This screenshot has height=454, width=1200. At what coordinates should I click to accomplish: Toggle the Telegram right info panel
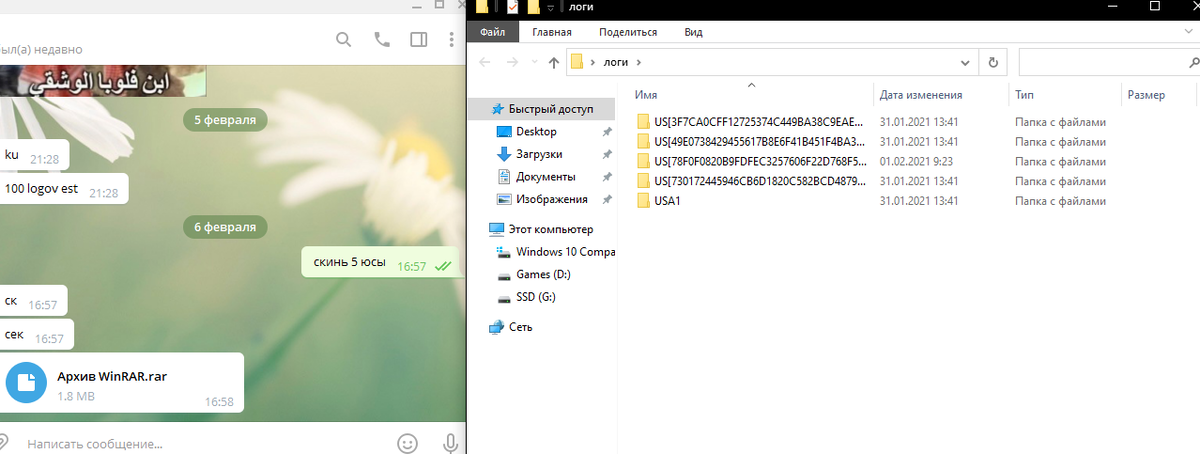pos(418,40)
